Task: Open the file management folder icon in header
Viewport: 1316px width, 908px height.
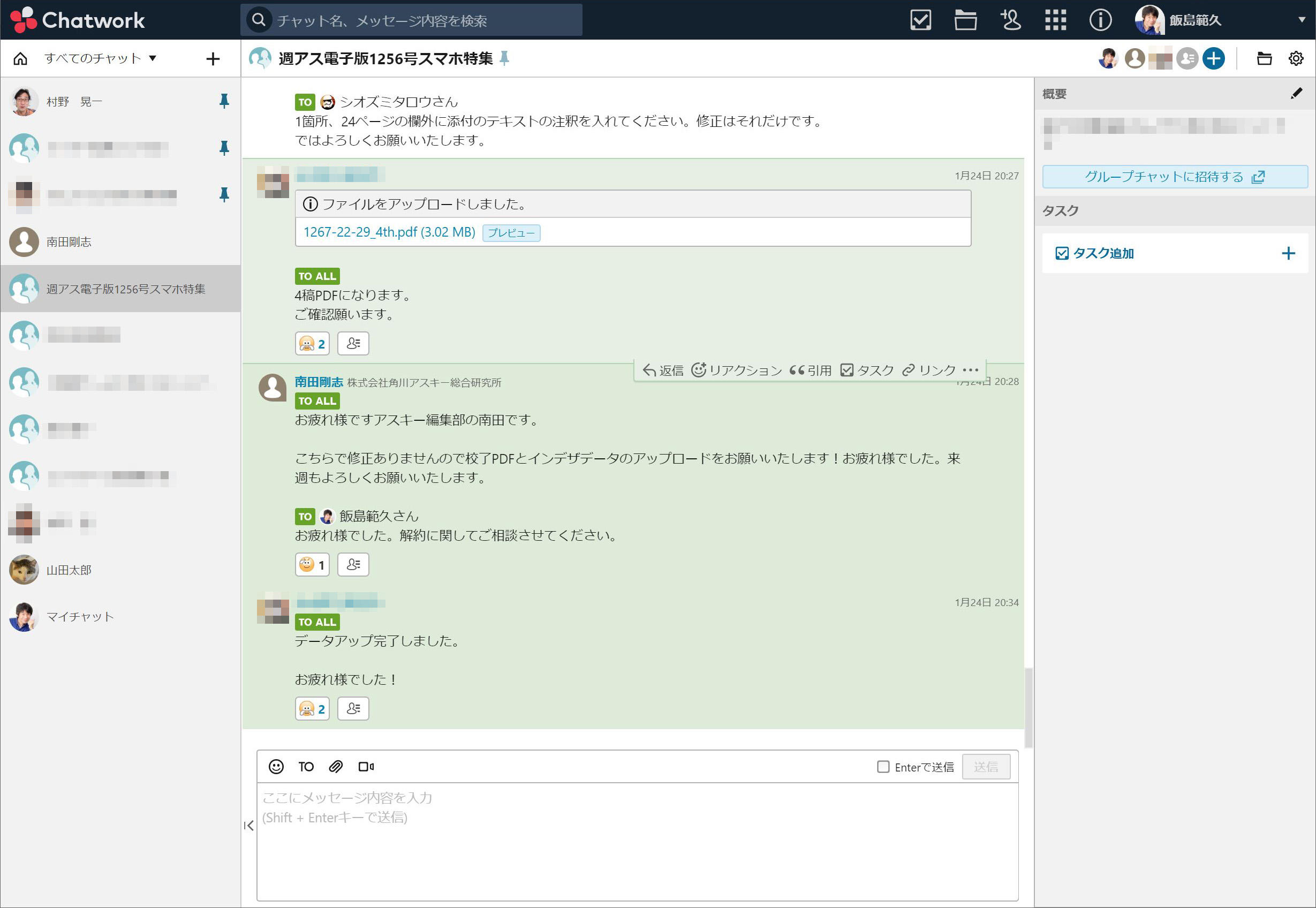Action: 965,20
